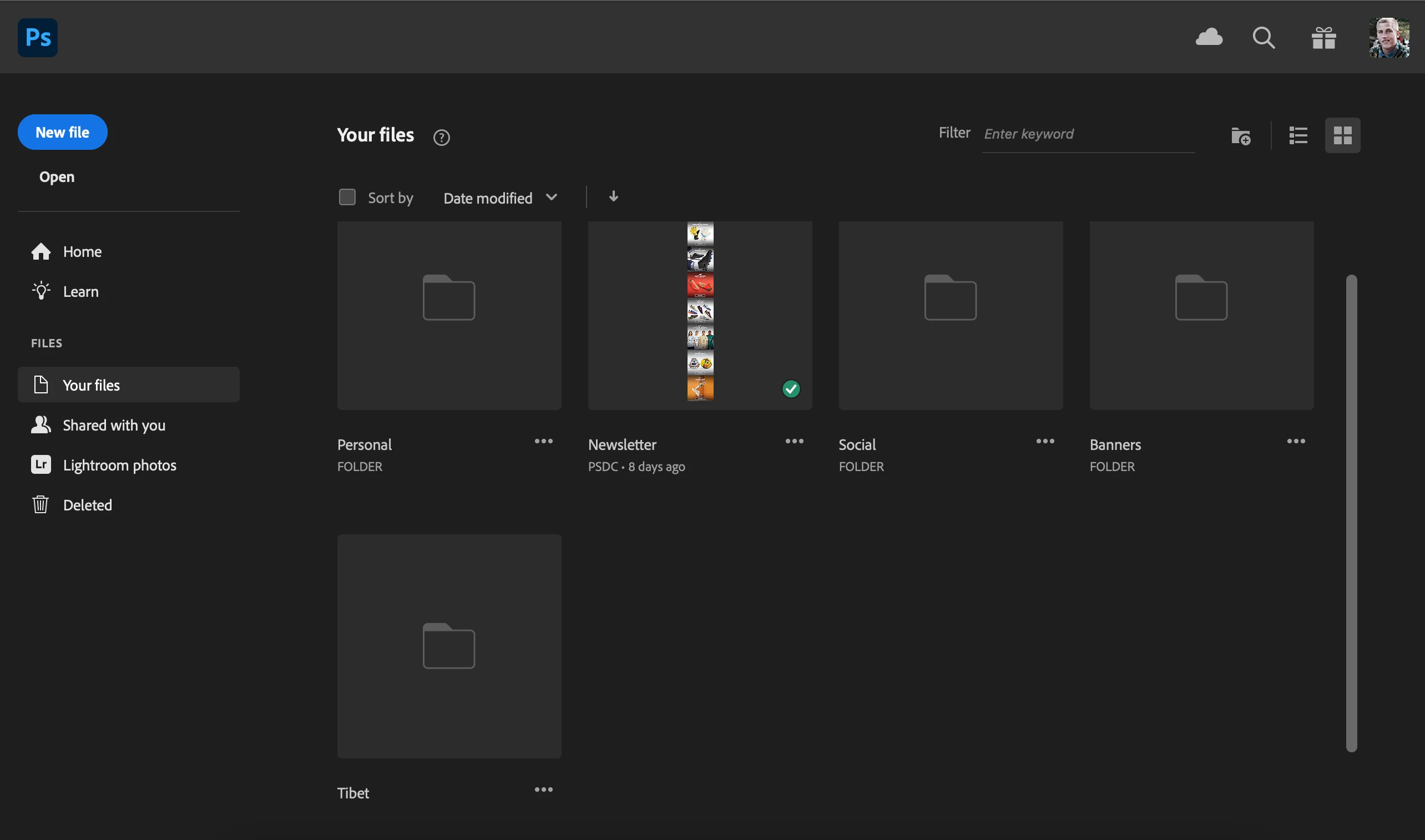The height and width of the screenshot is (840, 1425).
Task: Click the help question mark icon
Action: [441, 138]
